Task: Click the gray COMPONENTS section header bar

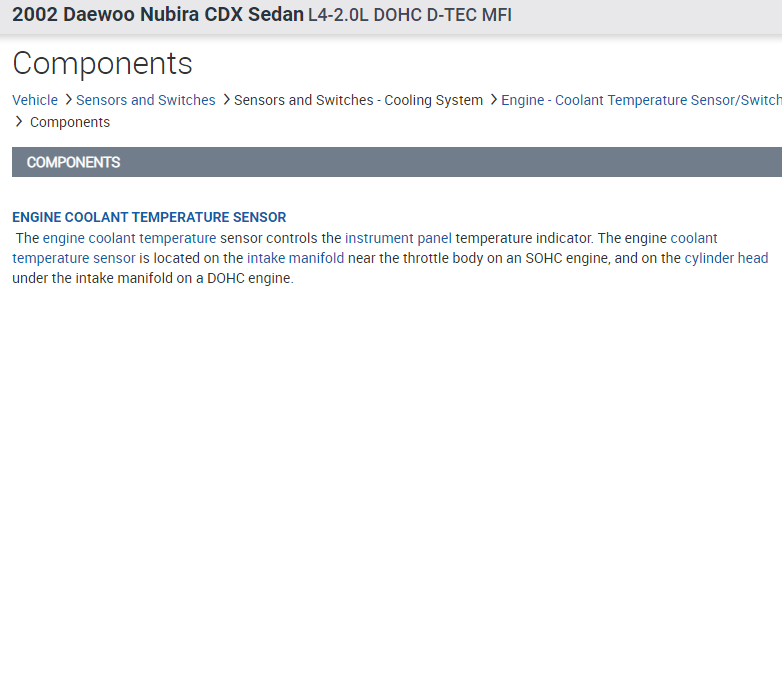Action: [x=397, y=162]
